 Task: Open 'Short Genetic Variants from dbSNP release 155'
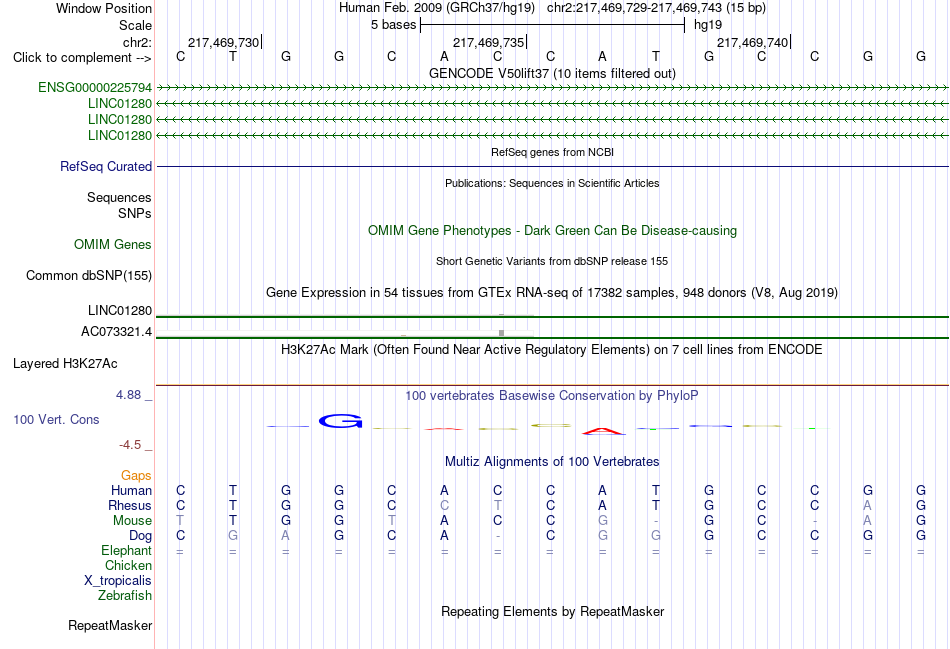click(x=552, y=261)
